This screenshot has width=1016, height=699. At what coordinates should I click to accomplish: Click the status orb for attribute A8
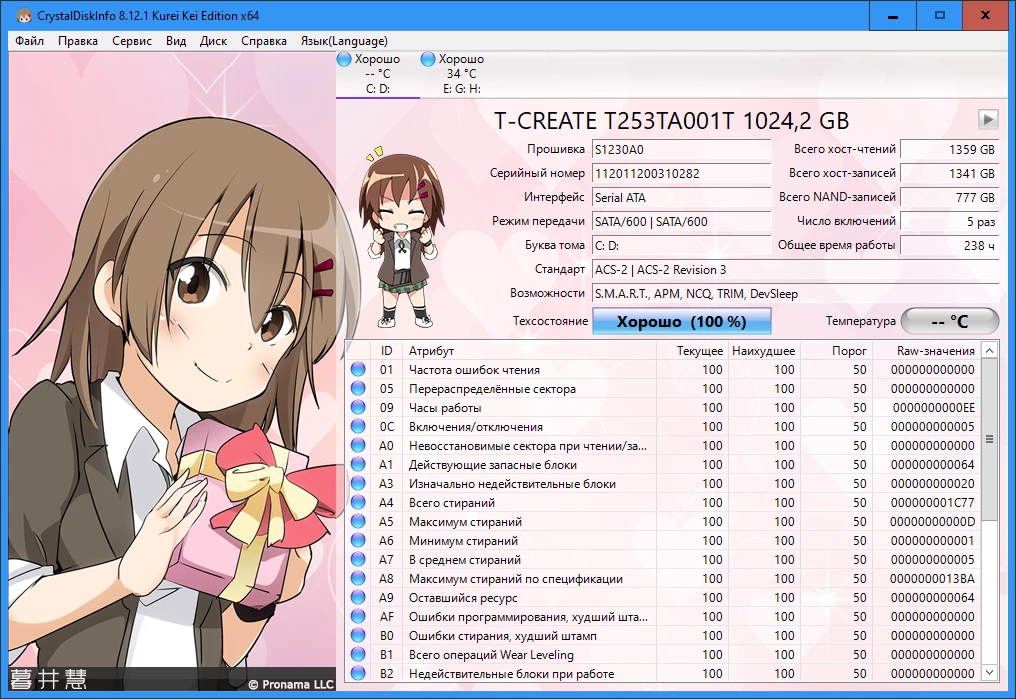[358, 579]
